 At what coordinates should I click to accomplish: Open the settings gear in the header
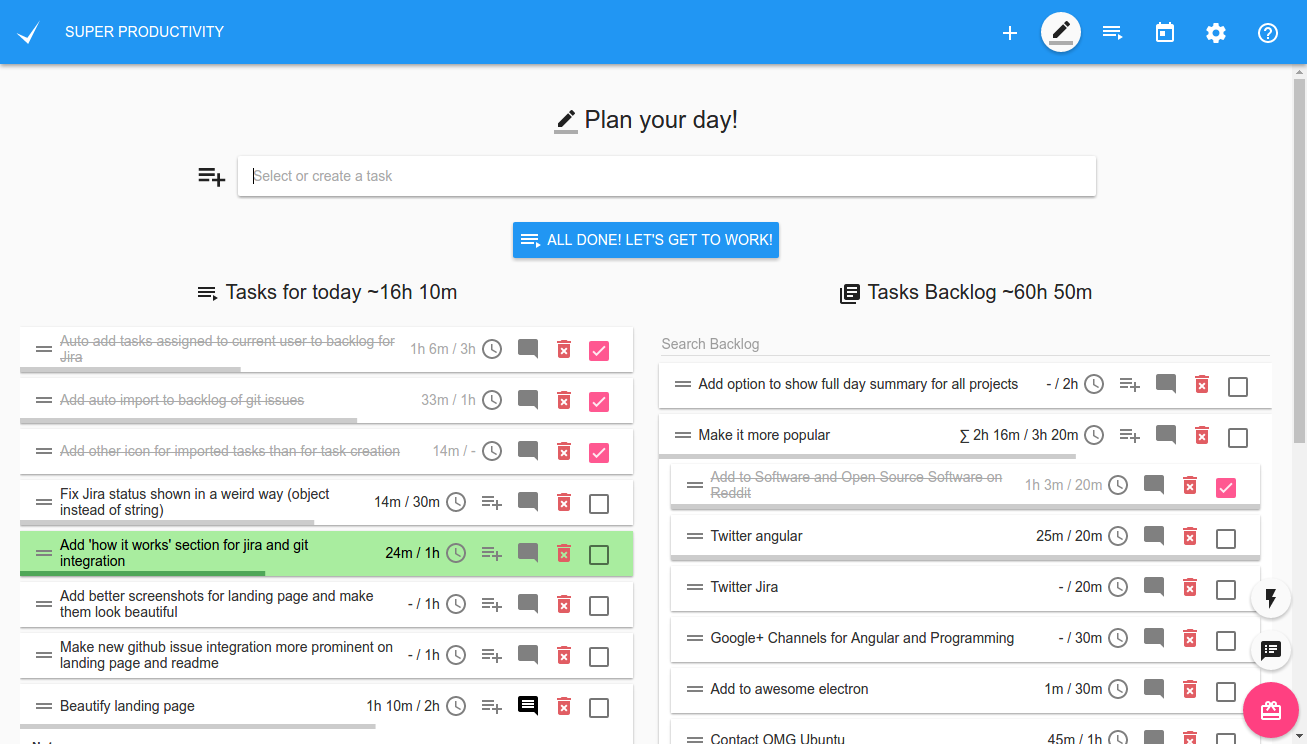tap(1216, 33)
